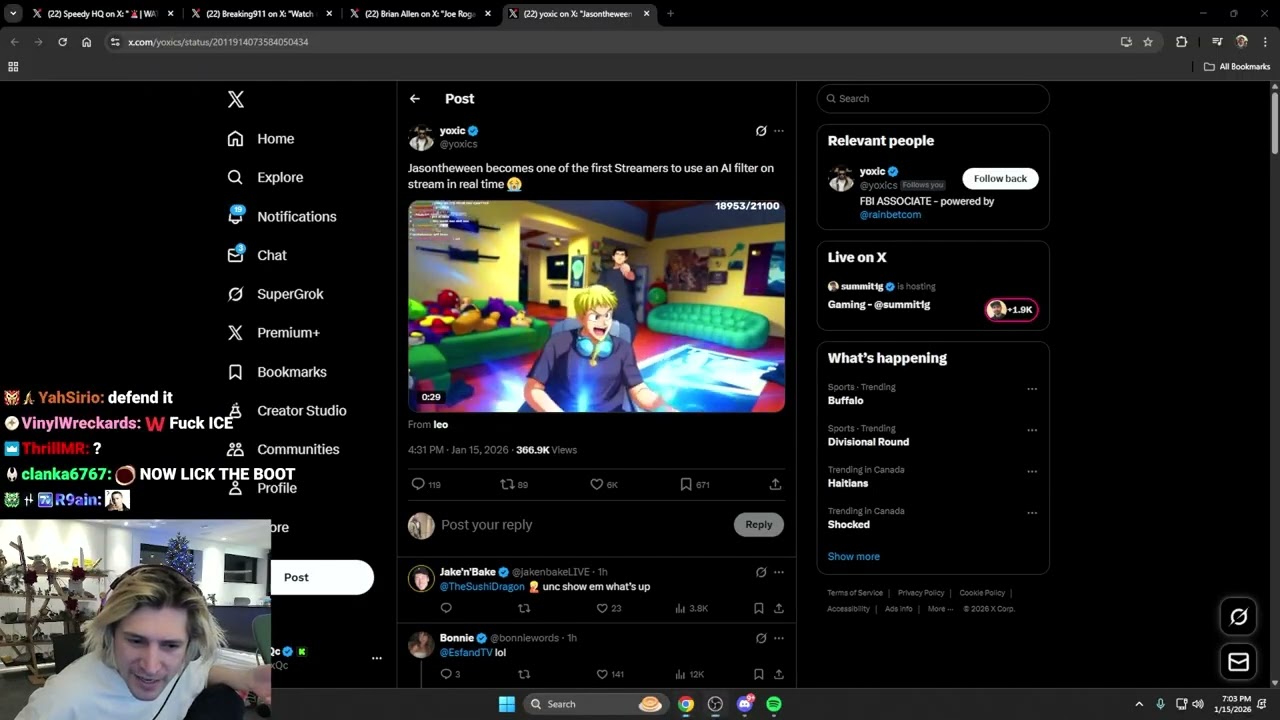Open Explore in X sidebar

(x=265, y=177)
